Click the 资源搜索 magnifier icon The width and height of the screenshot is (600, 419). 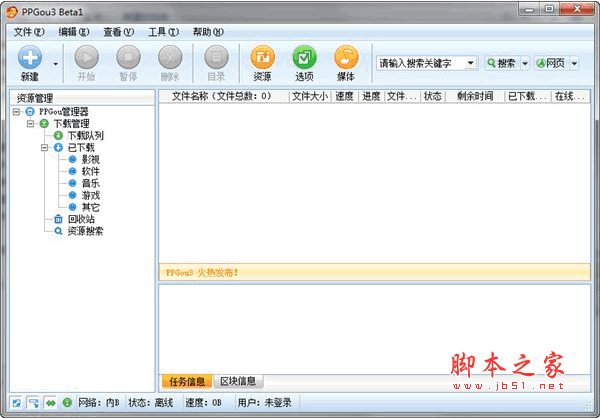pos(58,231)
